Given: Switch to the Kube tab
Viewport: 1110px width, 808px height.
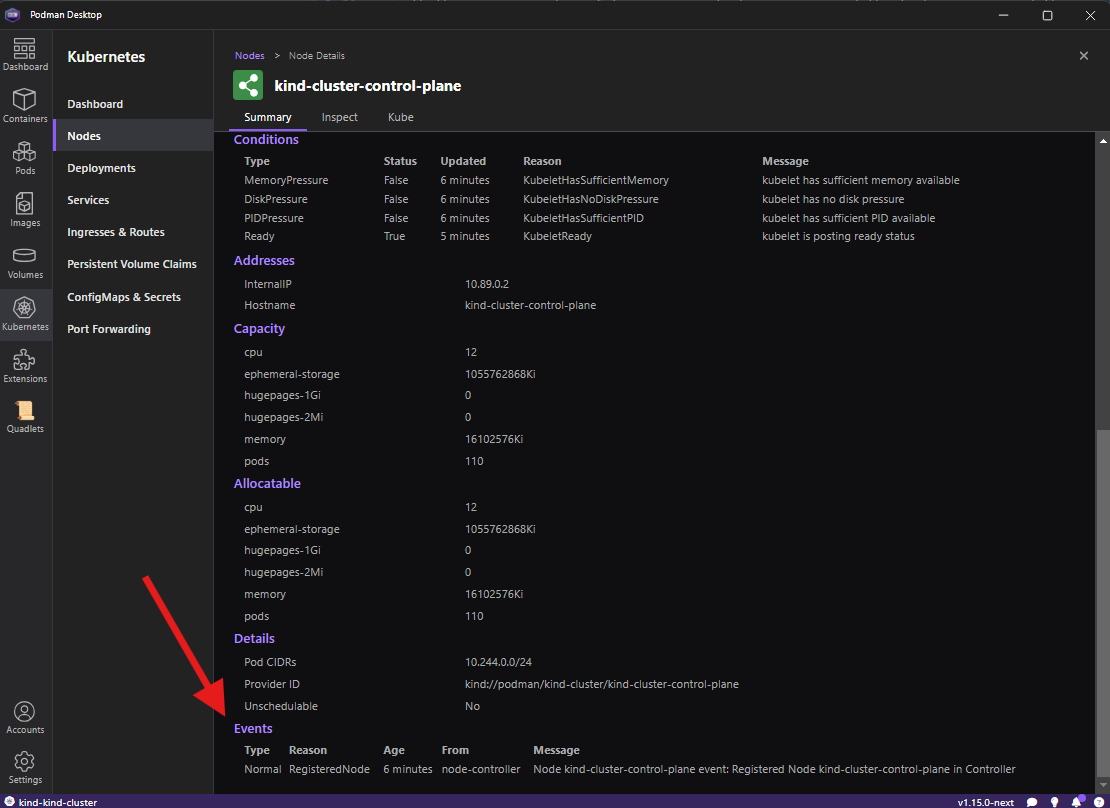Looking at the screenshot, I should pos(400,117).
